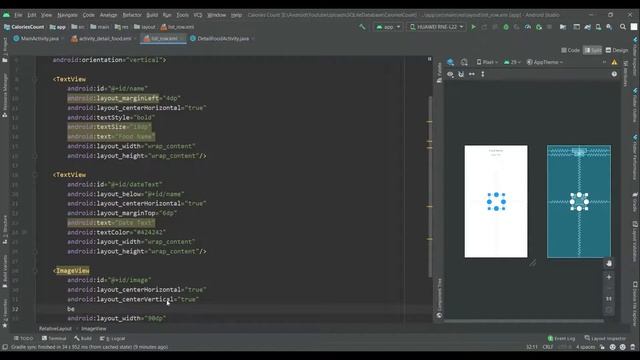Zoom in with plus button in preview
640x360 pixels.
coord(609,277)
